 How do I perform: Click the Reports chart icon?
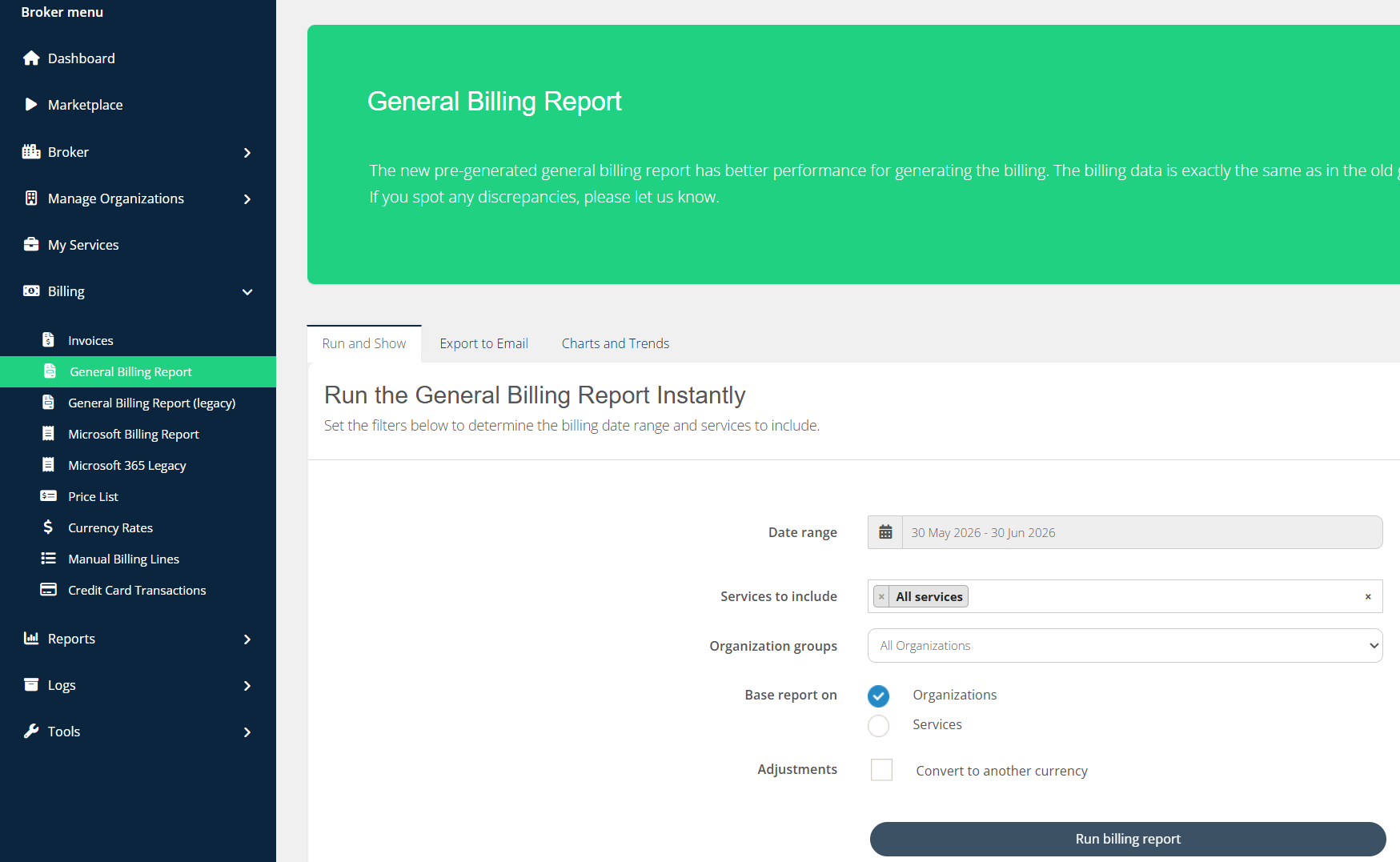(31, 638)
